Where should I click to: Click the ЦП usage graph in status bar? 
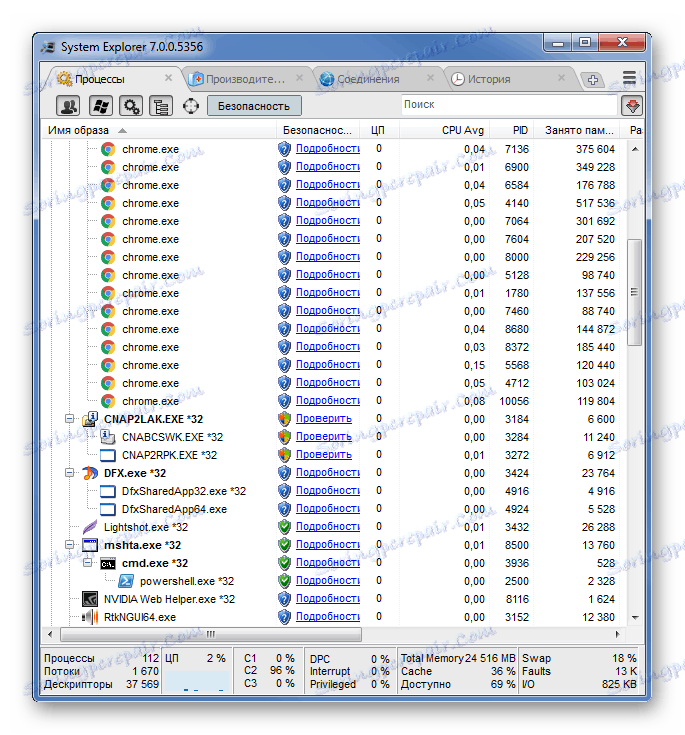pos(196,682)
